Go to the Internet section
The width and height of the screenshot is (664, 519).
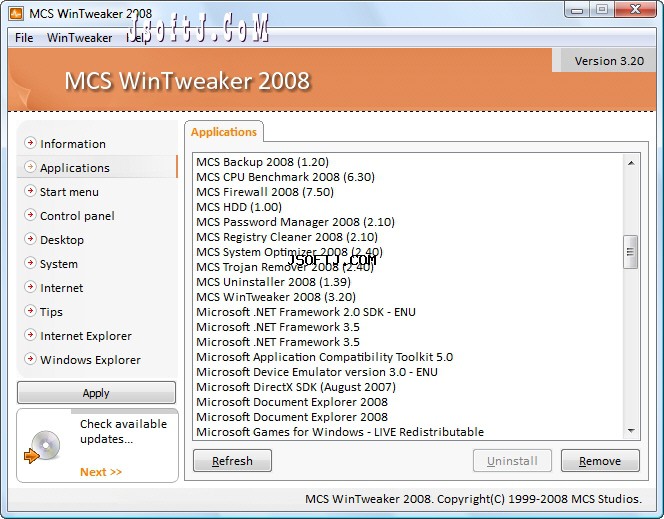tap(62, 288)
